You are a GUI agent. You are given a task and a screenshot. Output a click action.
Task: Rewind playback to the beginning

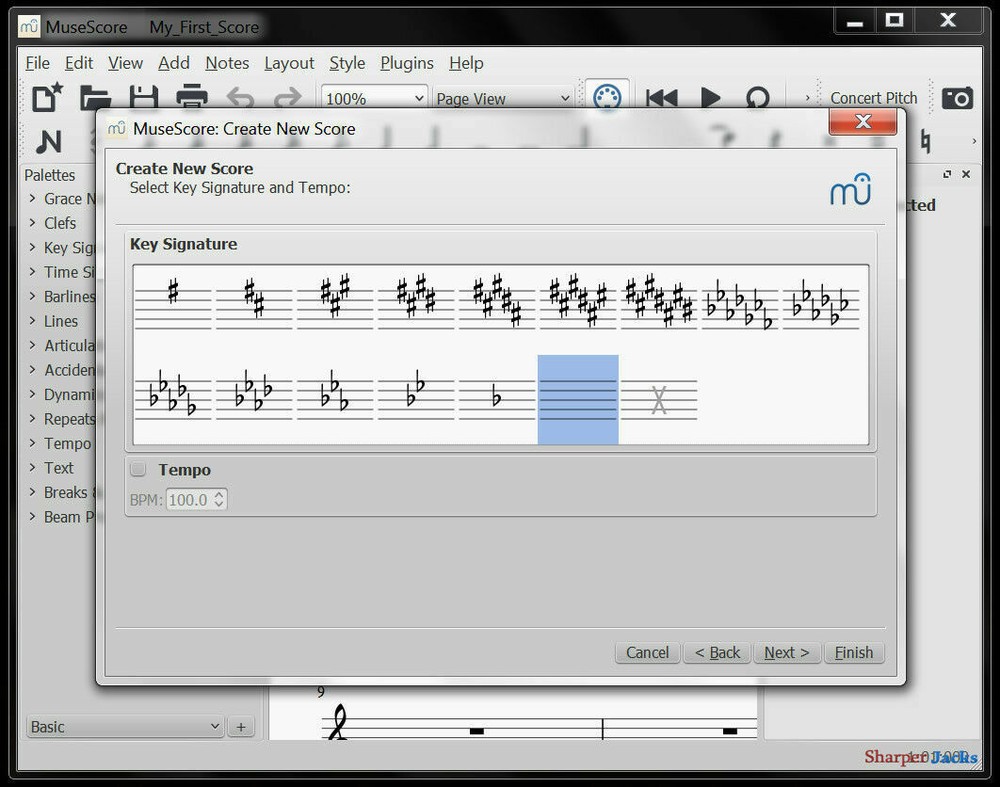tap(661, 97)
